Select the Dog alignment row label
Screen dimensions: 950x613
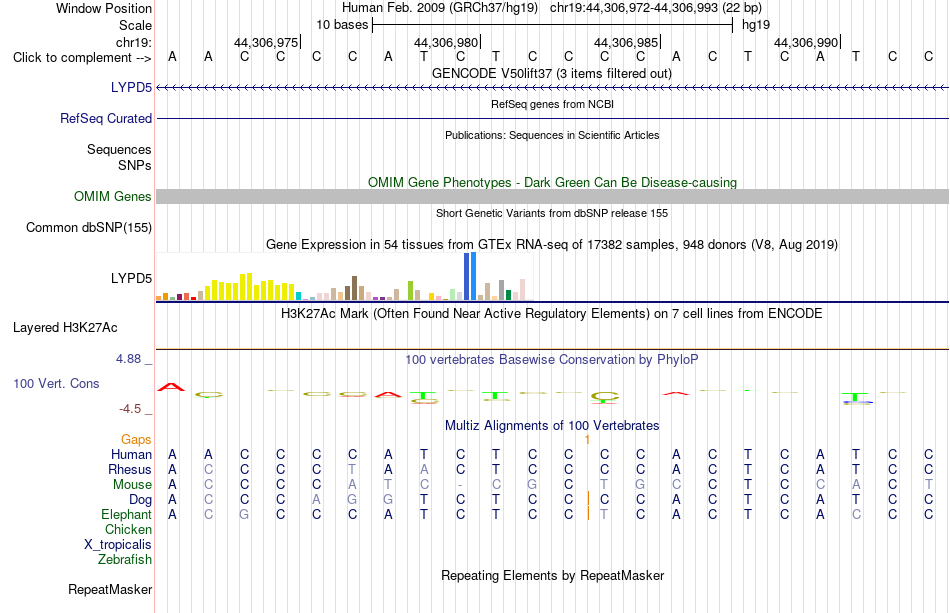click(x=141, y=499)
